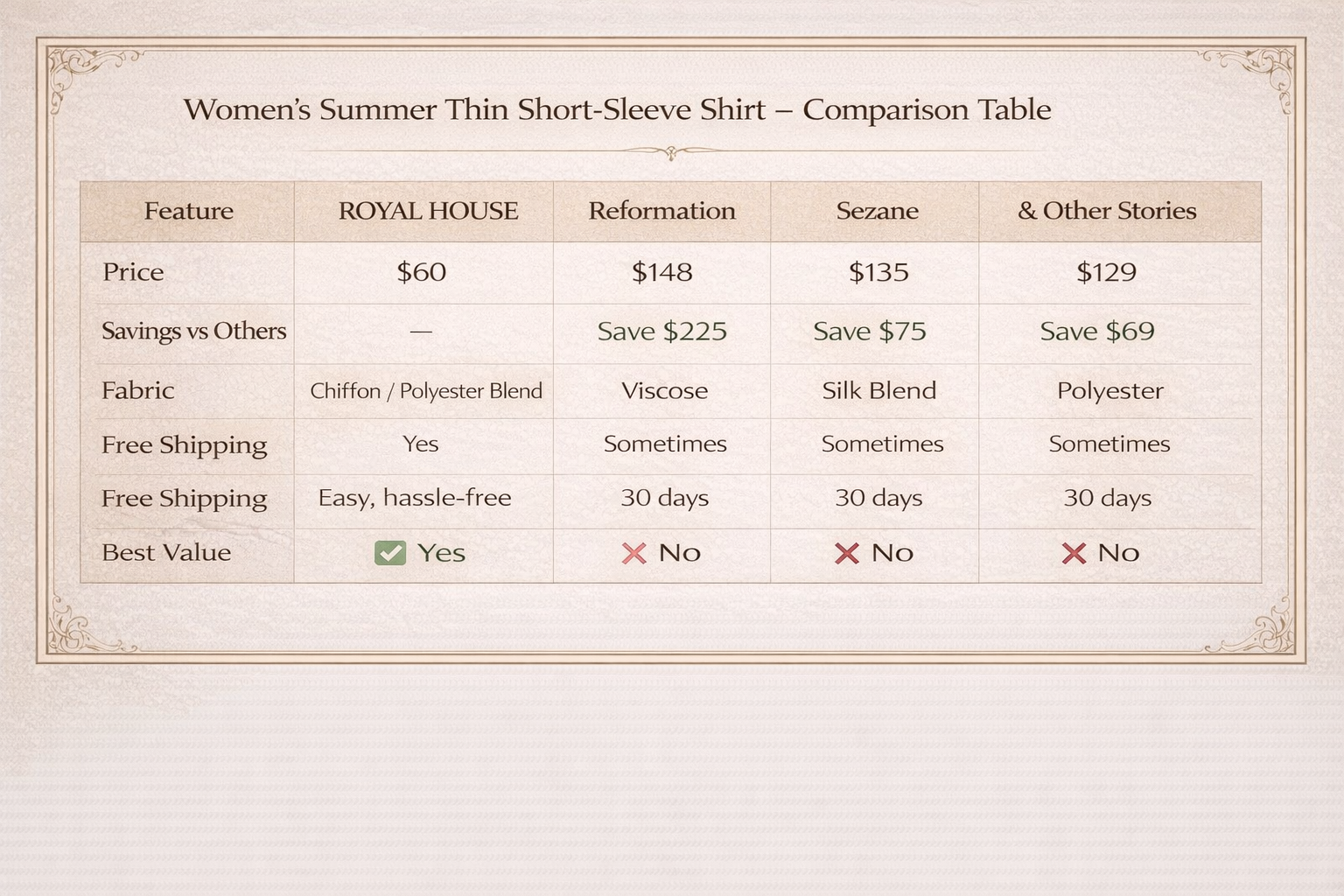Click the Save $225 savings text
Image resolution: width=1344 pixels, height=896 pixels.
(661, 332)
